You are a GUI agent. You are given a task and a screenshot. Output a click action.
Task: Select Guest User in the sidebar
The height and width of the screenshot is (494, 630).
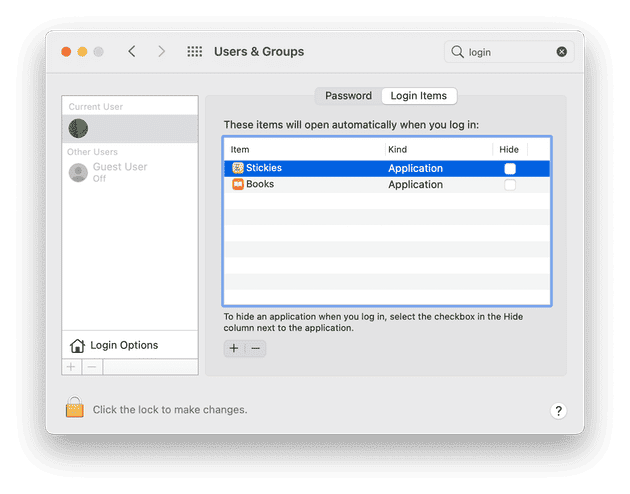tap(130, 172)
